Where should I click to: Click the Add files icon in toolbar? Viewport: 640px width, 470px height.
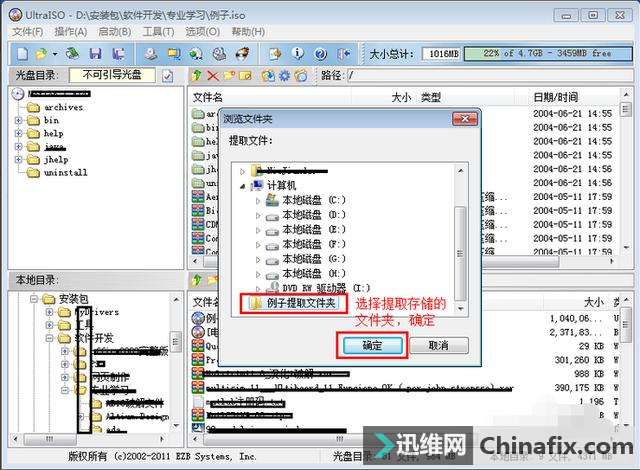(276, 53)
